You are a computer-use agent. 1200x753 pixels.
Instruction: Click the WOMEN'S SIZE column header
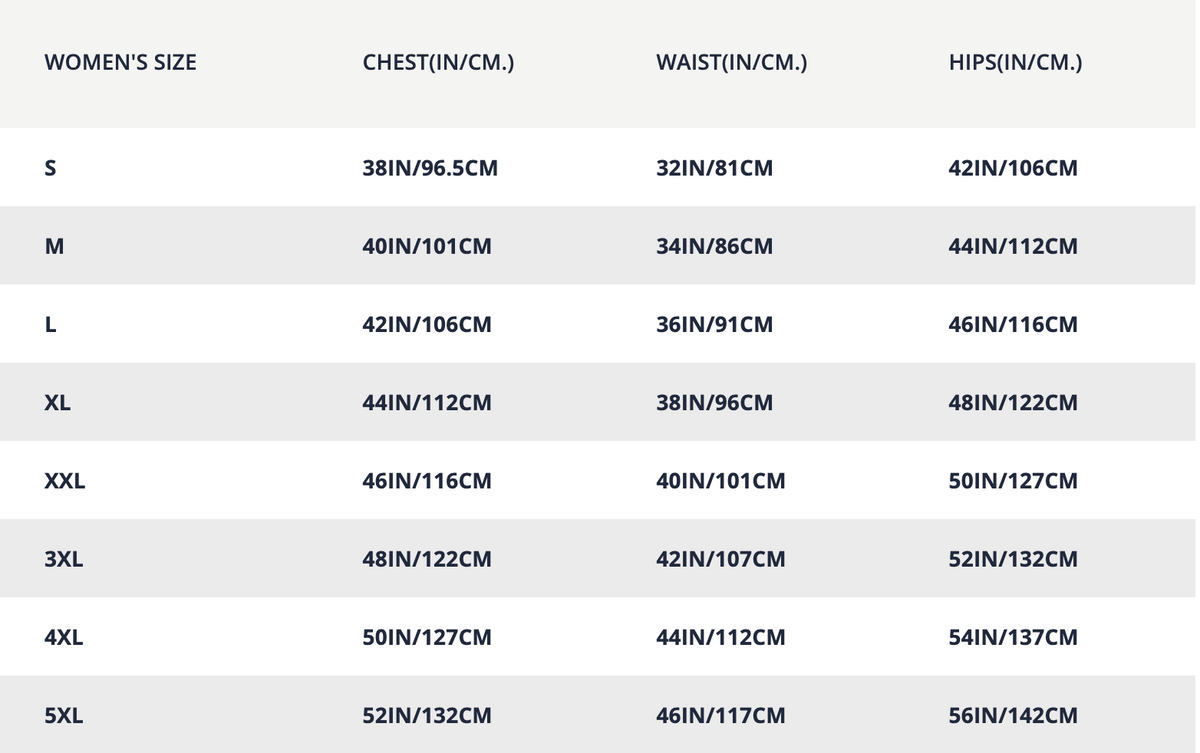coord(120,62)
